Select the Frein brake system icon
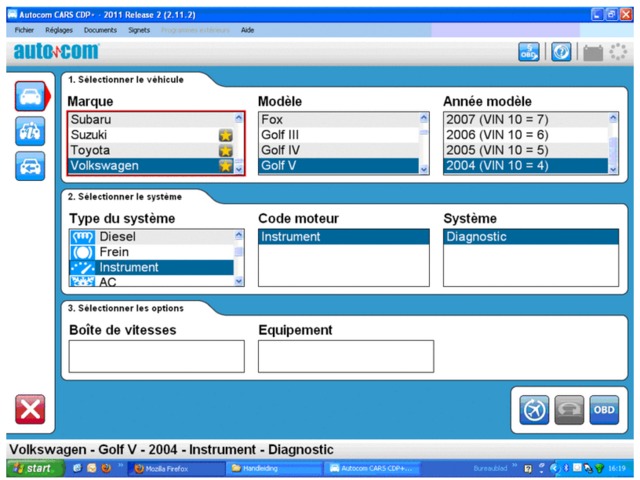Image resolution: width=640 pixels, height=480 pixels. pos(83,252)
